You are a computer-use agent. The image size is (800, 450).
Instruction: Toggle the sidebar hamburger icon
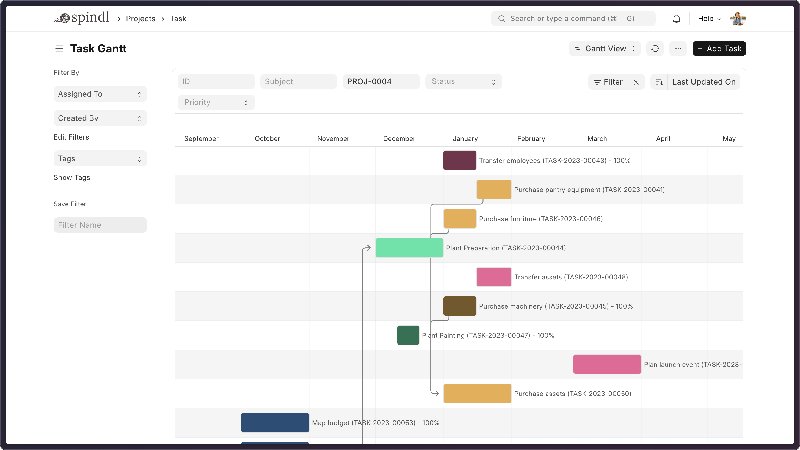click(x=59, y=48)
